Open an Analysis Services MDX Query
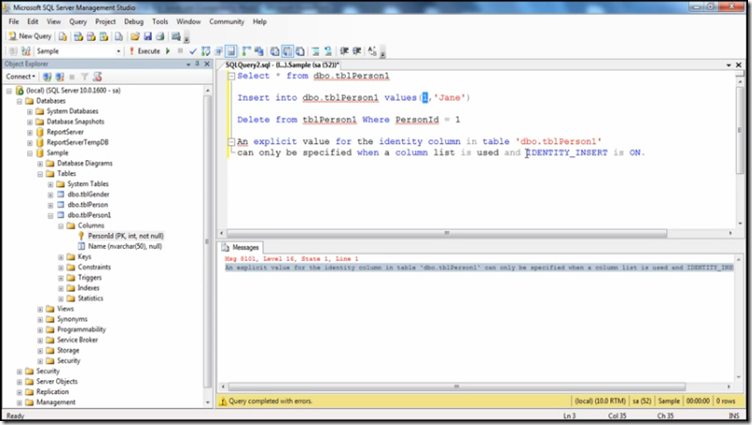 (x=78, y=36)
